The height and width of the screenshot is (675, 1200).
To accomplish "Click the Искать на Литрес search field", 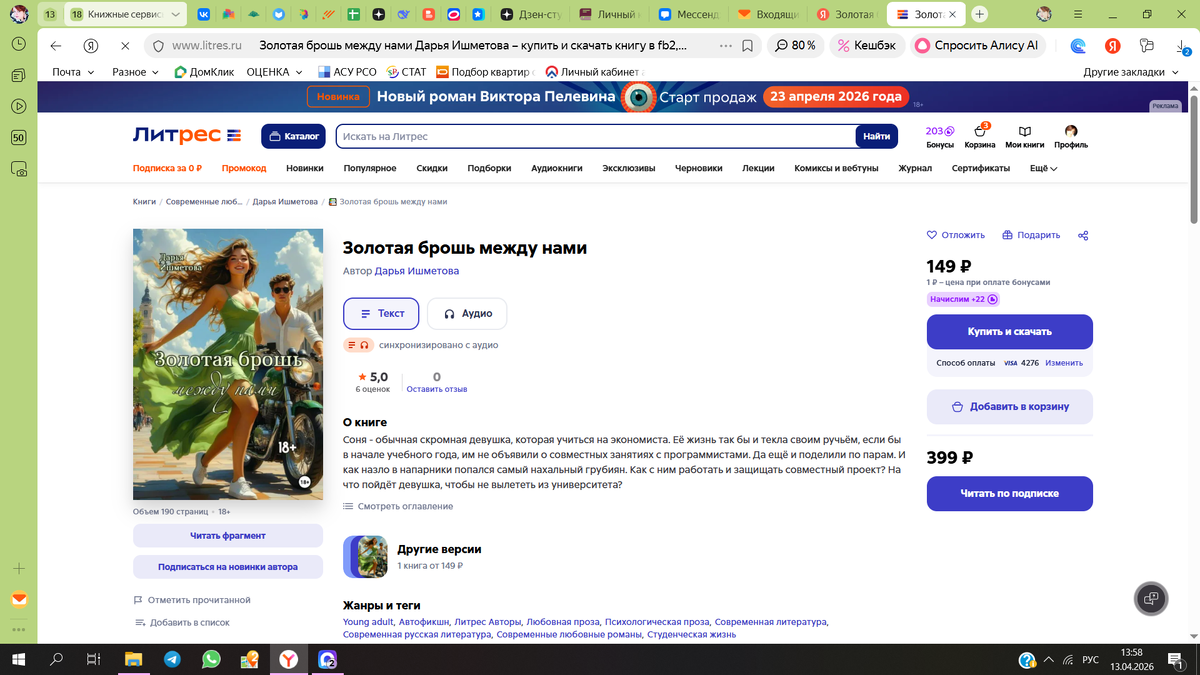I will [x=596, y=136].
